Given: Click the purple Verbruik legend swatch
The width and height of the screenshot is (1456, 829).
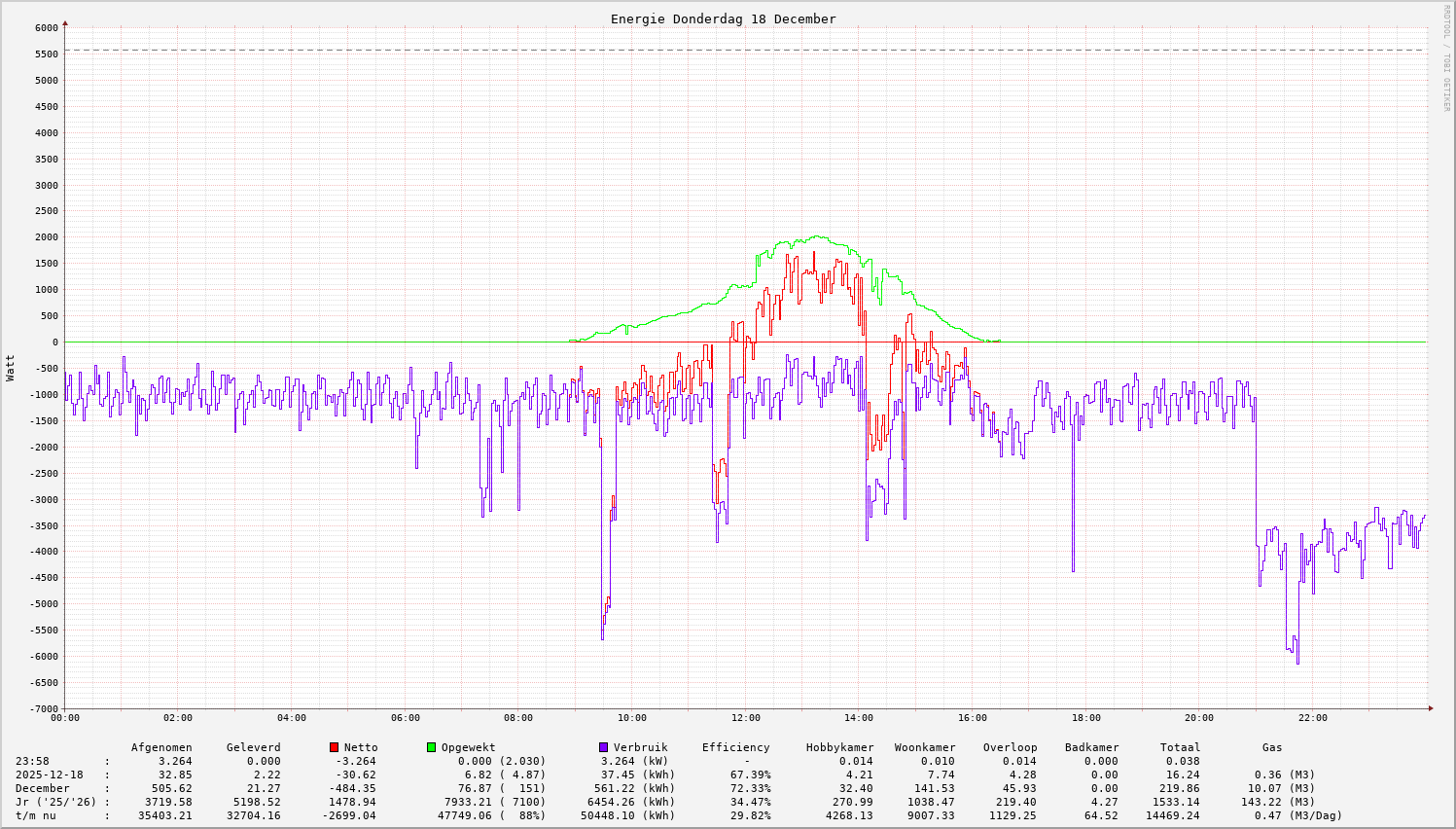Looking at the screenshot, I should click(603, 747).
